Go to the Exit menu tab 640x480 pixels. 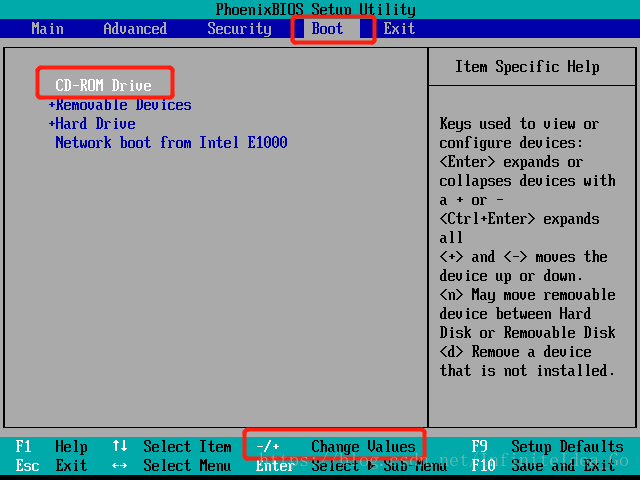(399, 29)
